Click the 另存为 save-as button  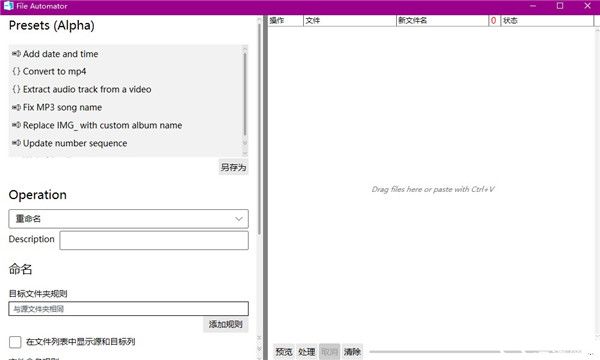coord(233,167)
